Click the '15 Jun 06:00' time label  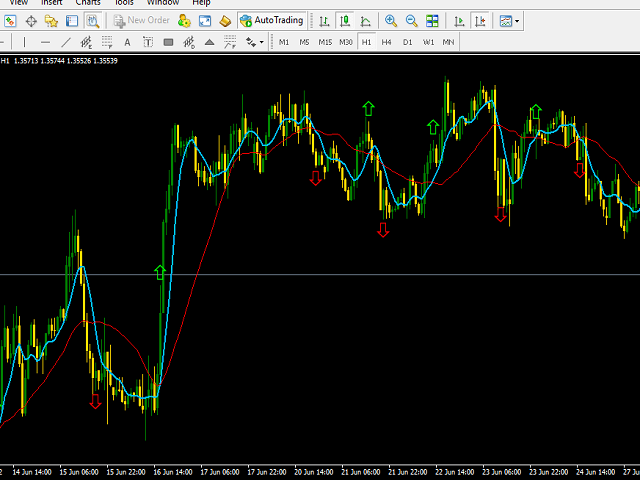coord(79,472)
